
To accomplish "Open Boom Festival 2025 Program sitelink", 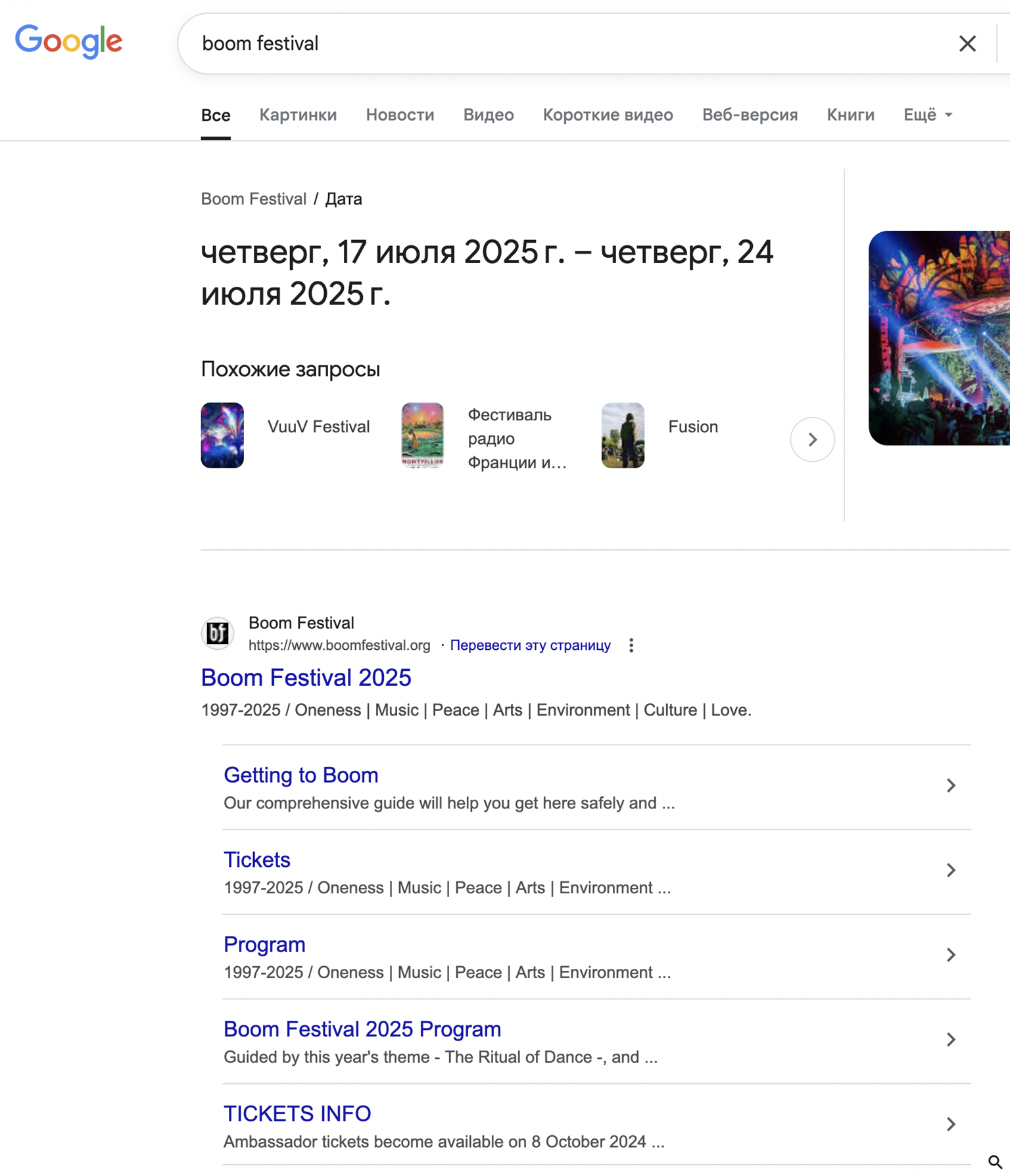I will click(362, 1029).
